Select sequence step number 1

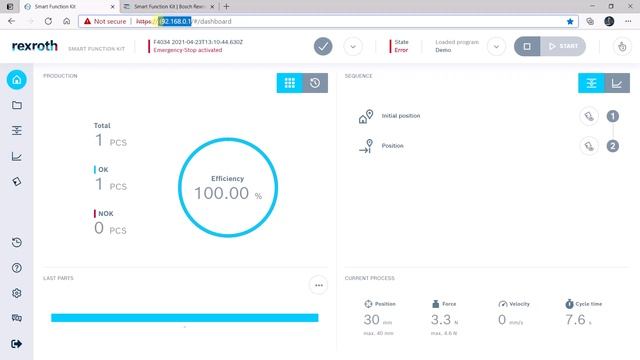pos(613,116)
